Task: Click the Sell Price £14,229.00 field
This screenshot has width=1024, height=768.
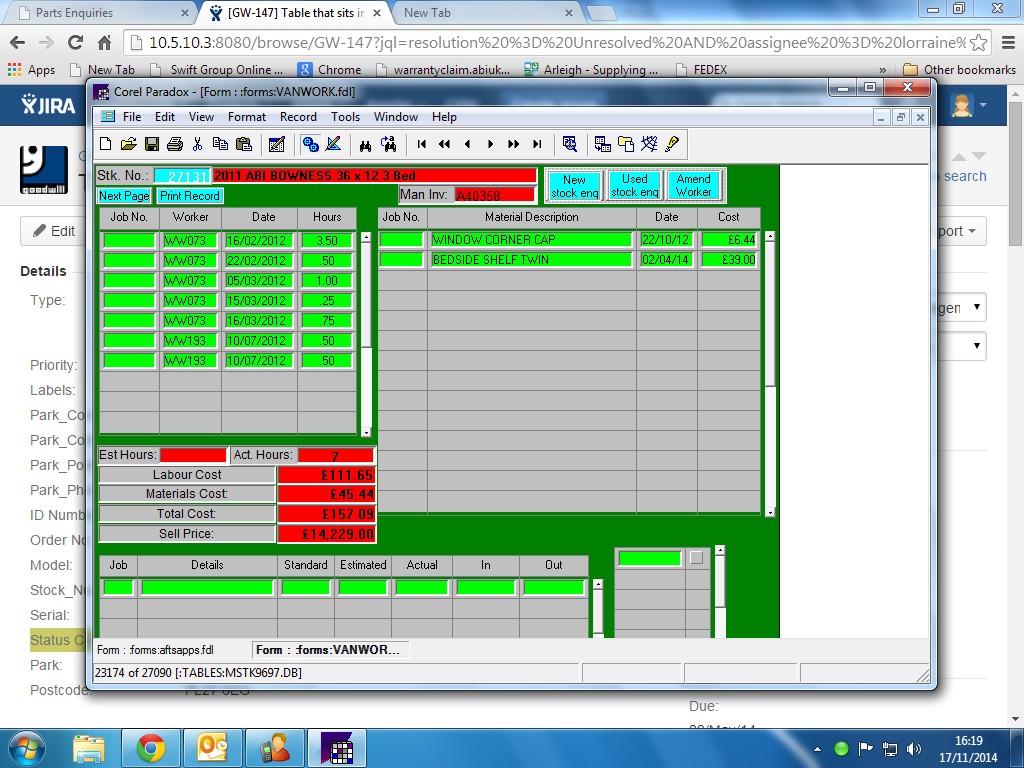Action: coord(327,534)
